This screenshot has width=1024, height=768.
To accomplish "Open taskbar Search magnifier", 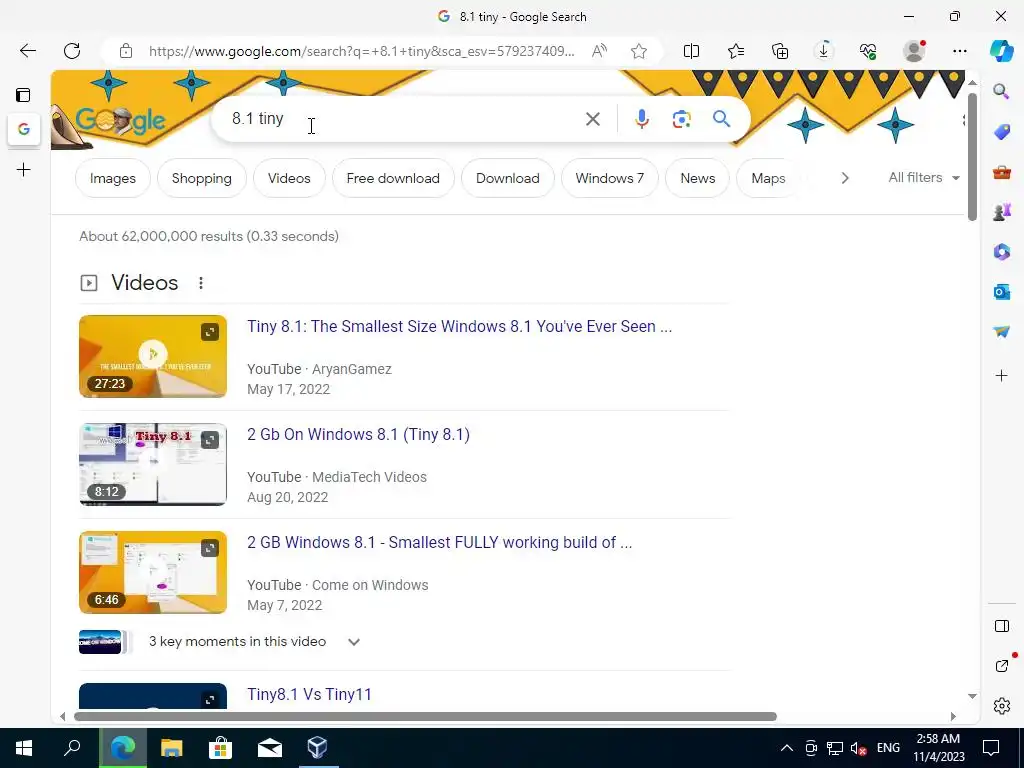I will 72,748.
